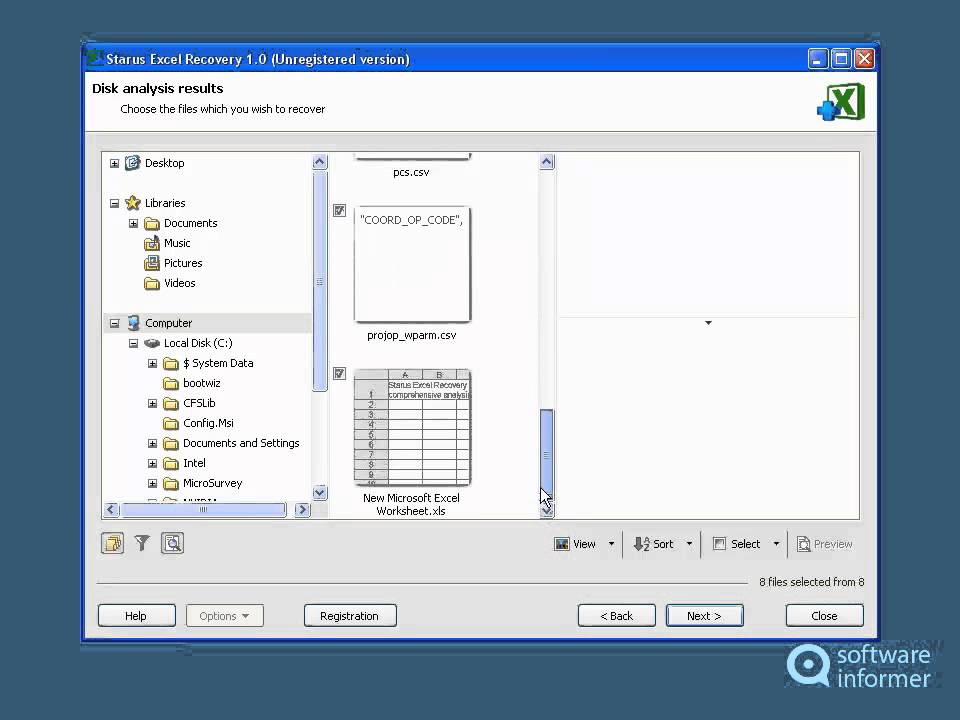The width and height of the screenshot is (960, 720).
Task: Collapse the Computer tree node
Action: point(114,323)
